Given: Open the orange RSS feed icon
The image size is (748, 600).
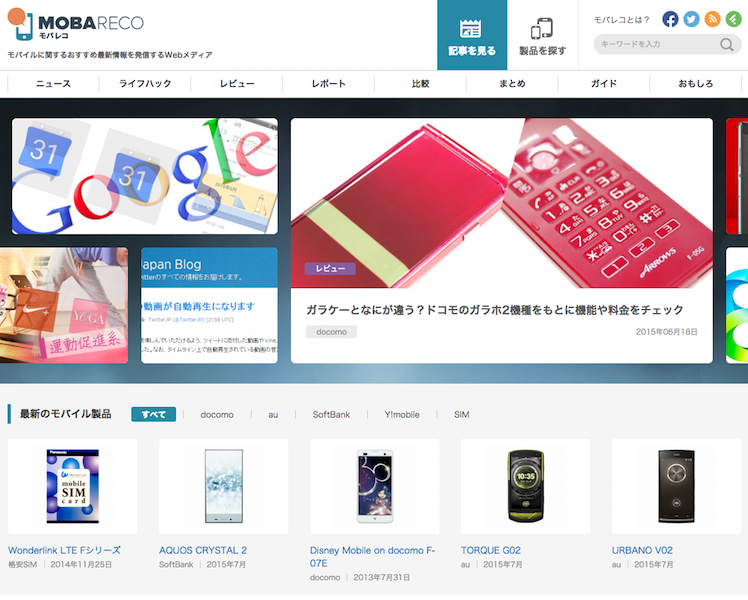Looking at the screenshot, I should coord(712,19).
